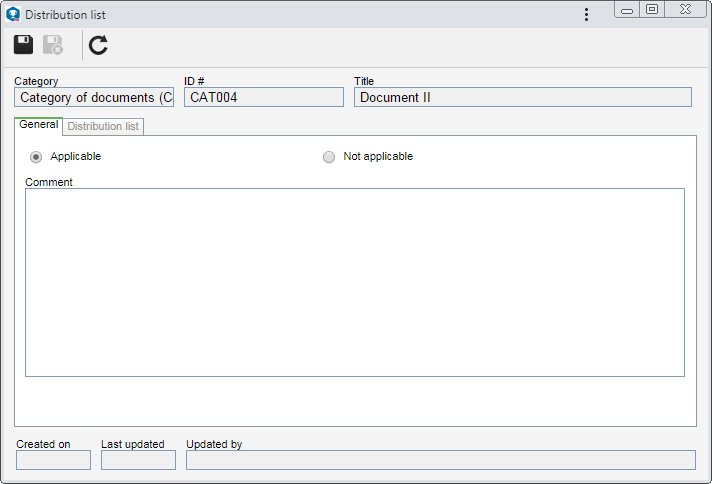The width and height of the screenshot is (712, 484).
Task: Select the Not applicable radio button
Action: point(329,157)
